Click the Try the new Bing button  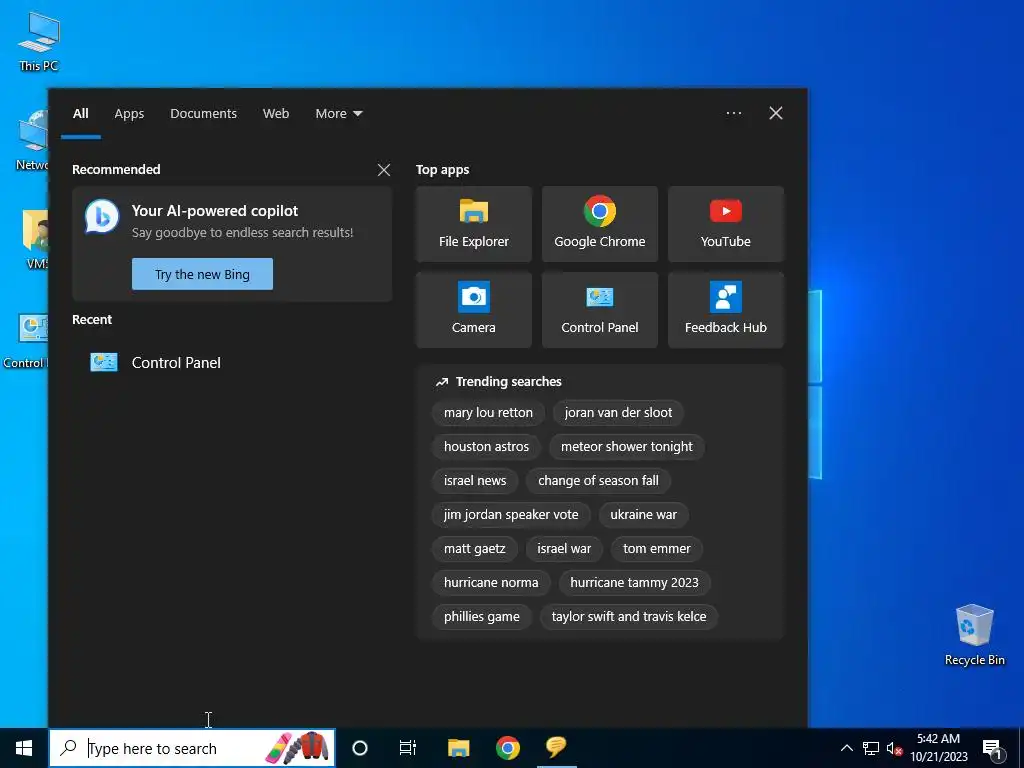coord(202,274)
